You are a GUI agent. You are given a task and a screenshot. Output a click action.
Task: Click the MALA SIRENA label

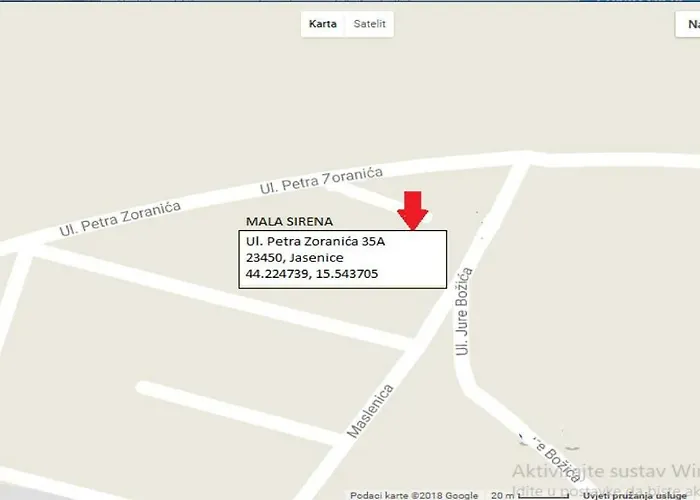coord(289,221)
